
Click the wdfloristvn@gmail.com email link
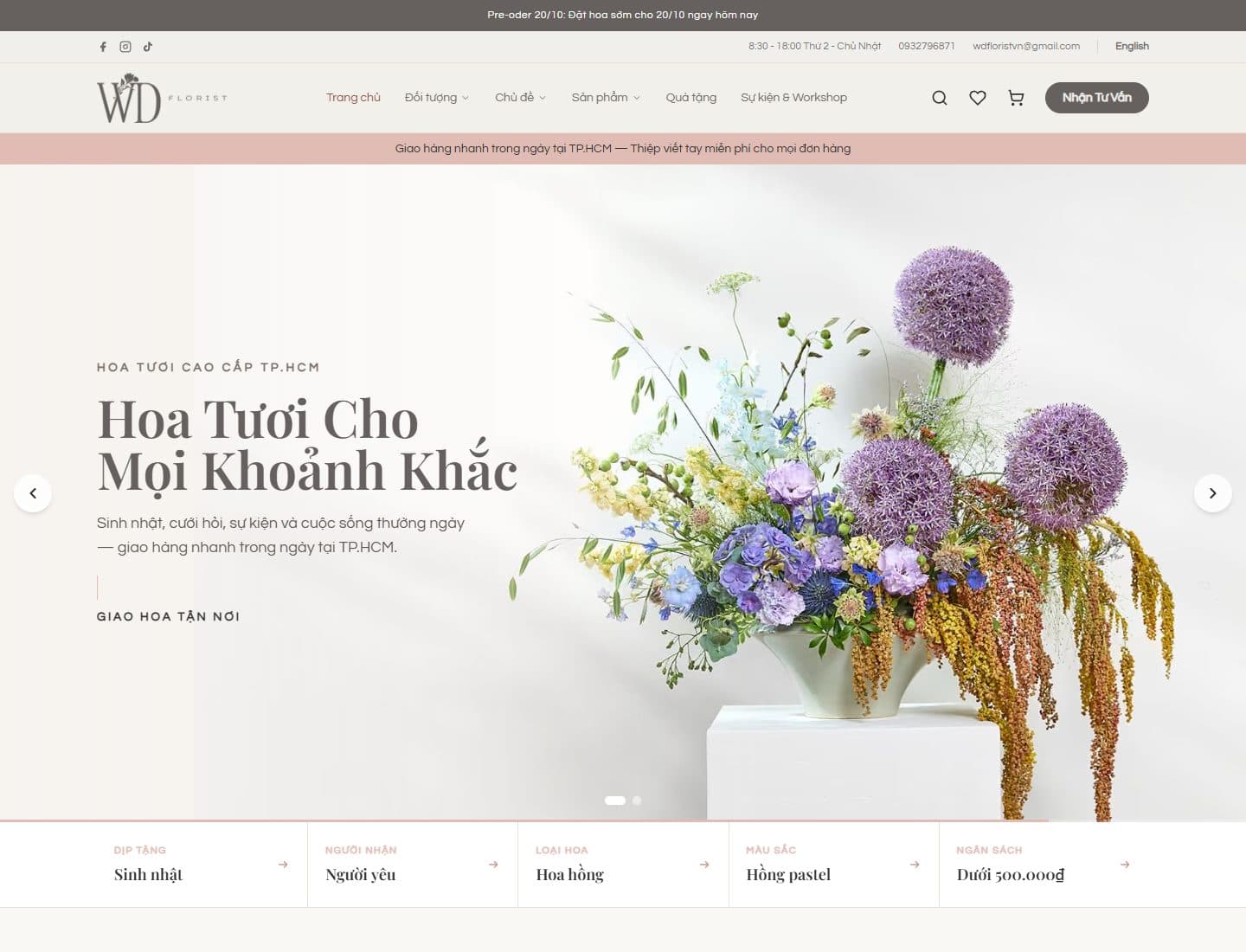(x=1026, y=47)
